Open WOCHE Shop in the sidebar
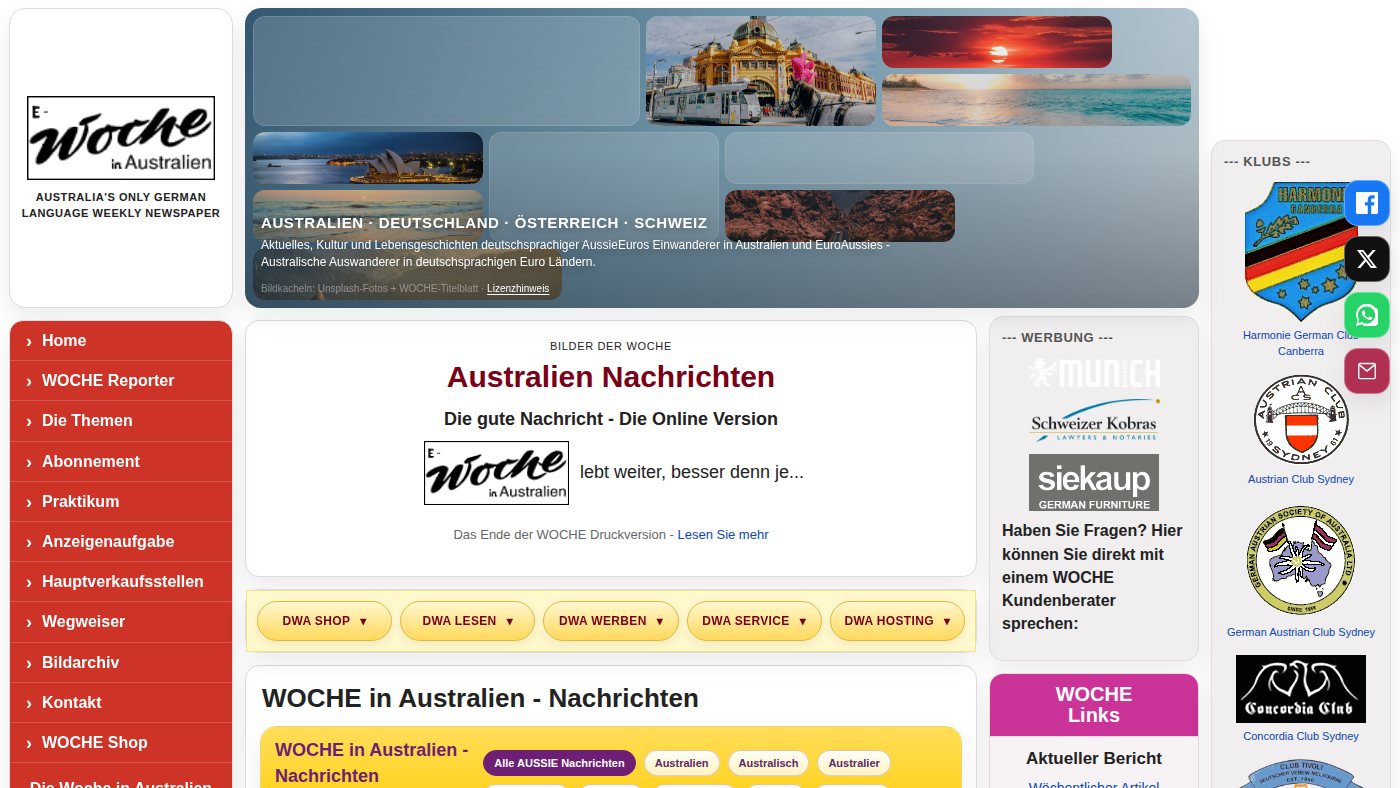Screen dimensions: 1400x788 coord(121,743)
